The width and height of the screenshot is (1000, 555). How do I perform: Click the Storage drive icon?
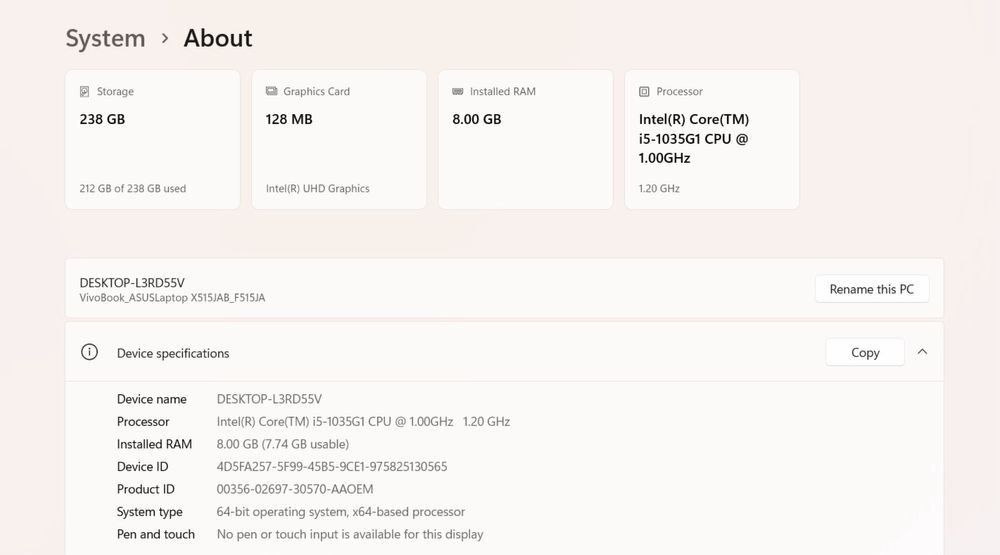pos(85,91)
